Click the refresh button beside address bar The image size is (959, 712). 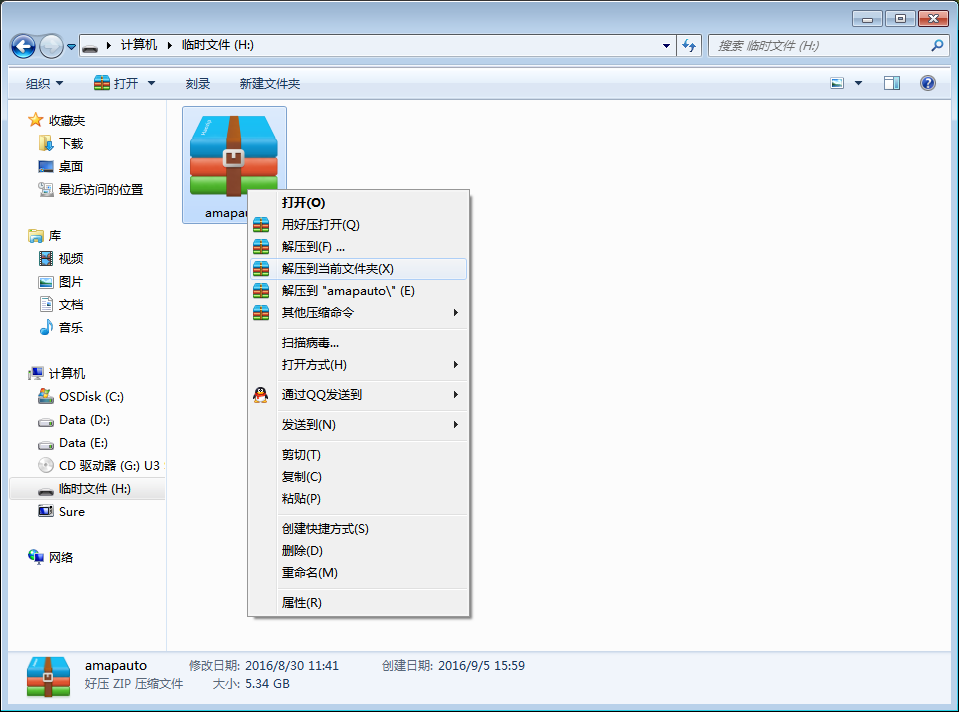pos(688,46)
